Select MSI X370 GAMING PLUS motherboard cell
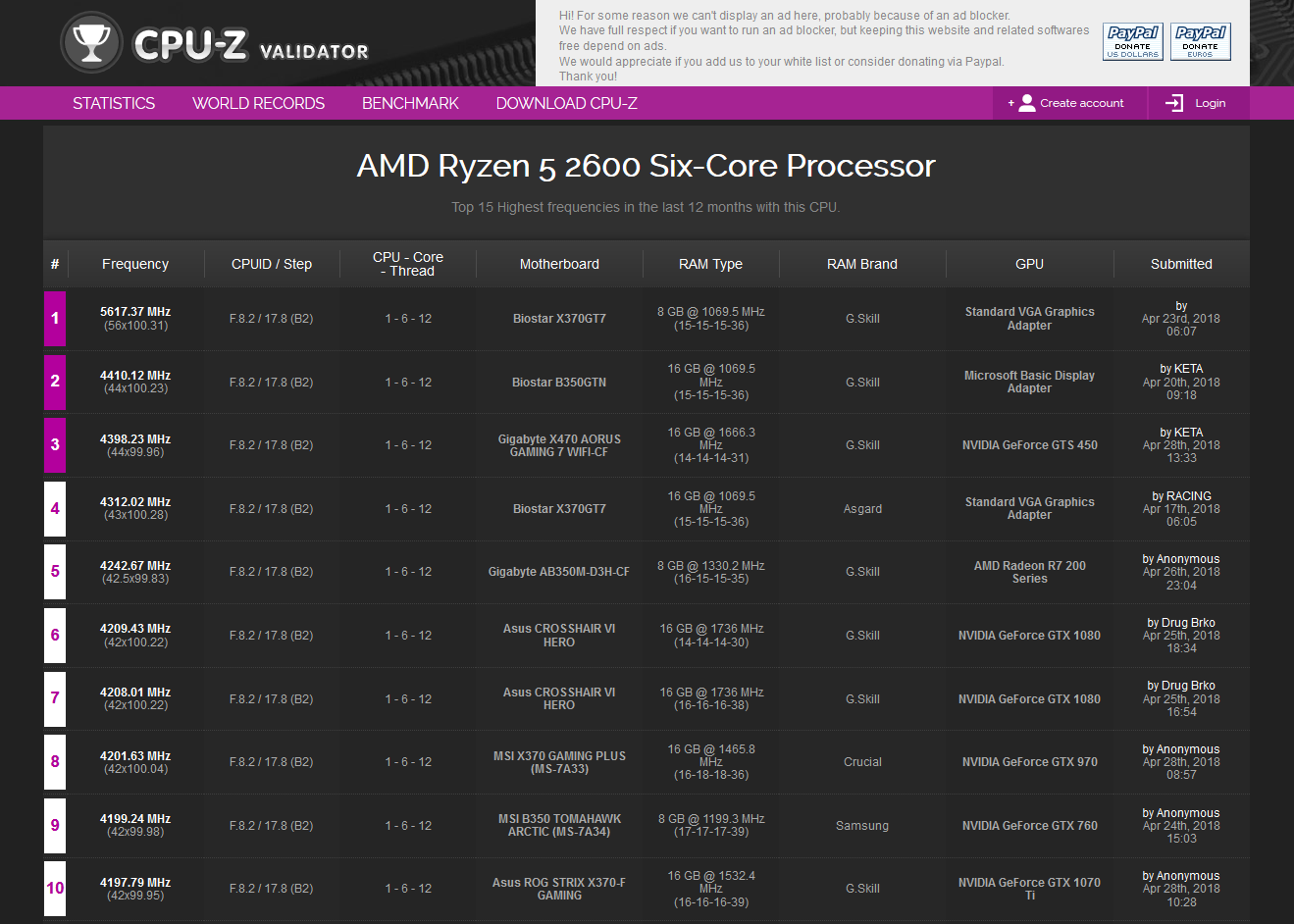Viewport: 1294px width, 924px height. (559, 762)
